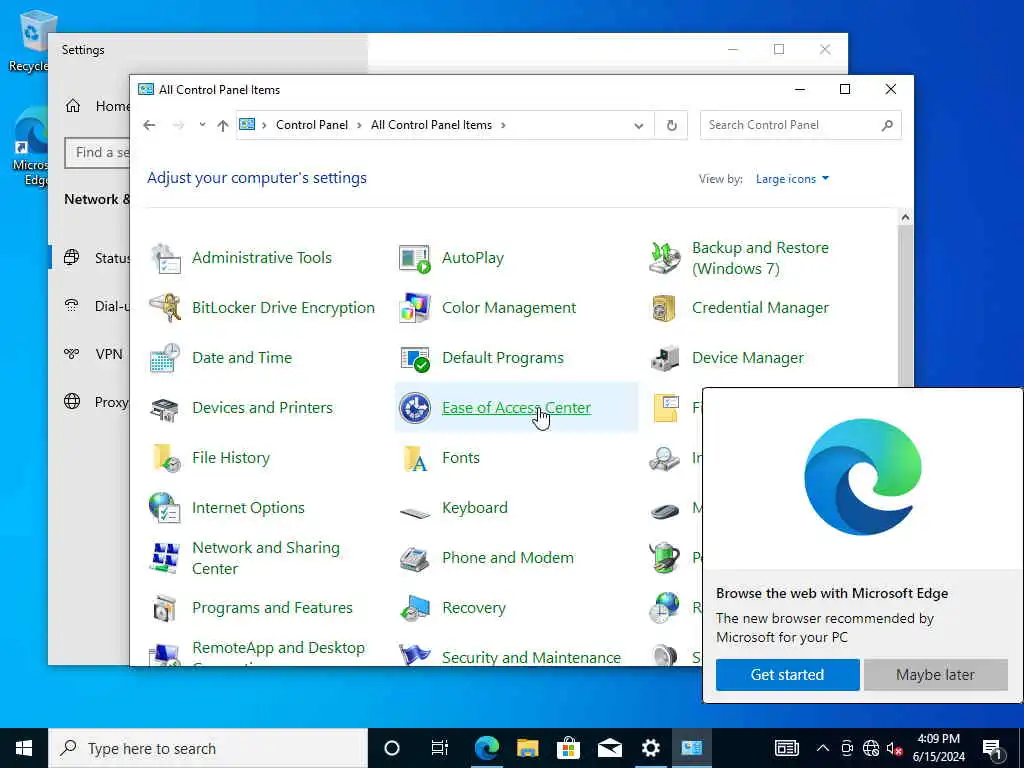This screenshot has width=1024, height=768.
Task: Open recent locations dropdown arrow
Action: coord(202,125)
